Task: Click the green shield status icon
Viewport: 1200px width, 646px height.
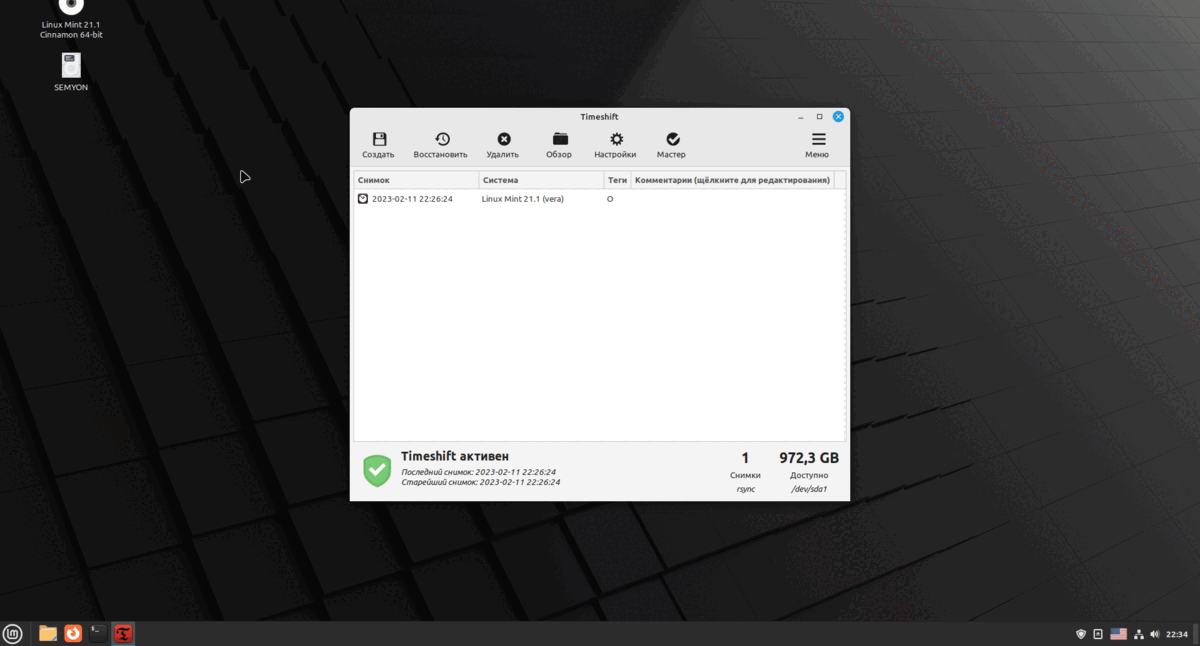Action: 377,470
